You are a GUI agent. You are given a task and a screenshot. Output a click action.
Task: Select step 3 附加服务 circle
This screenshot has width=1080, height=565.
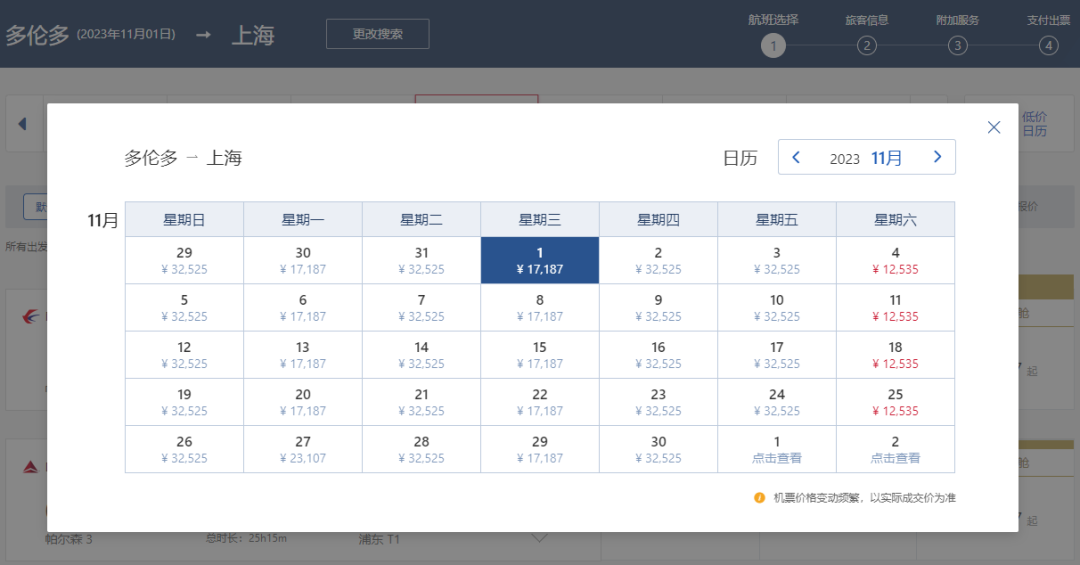(957, 45)
